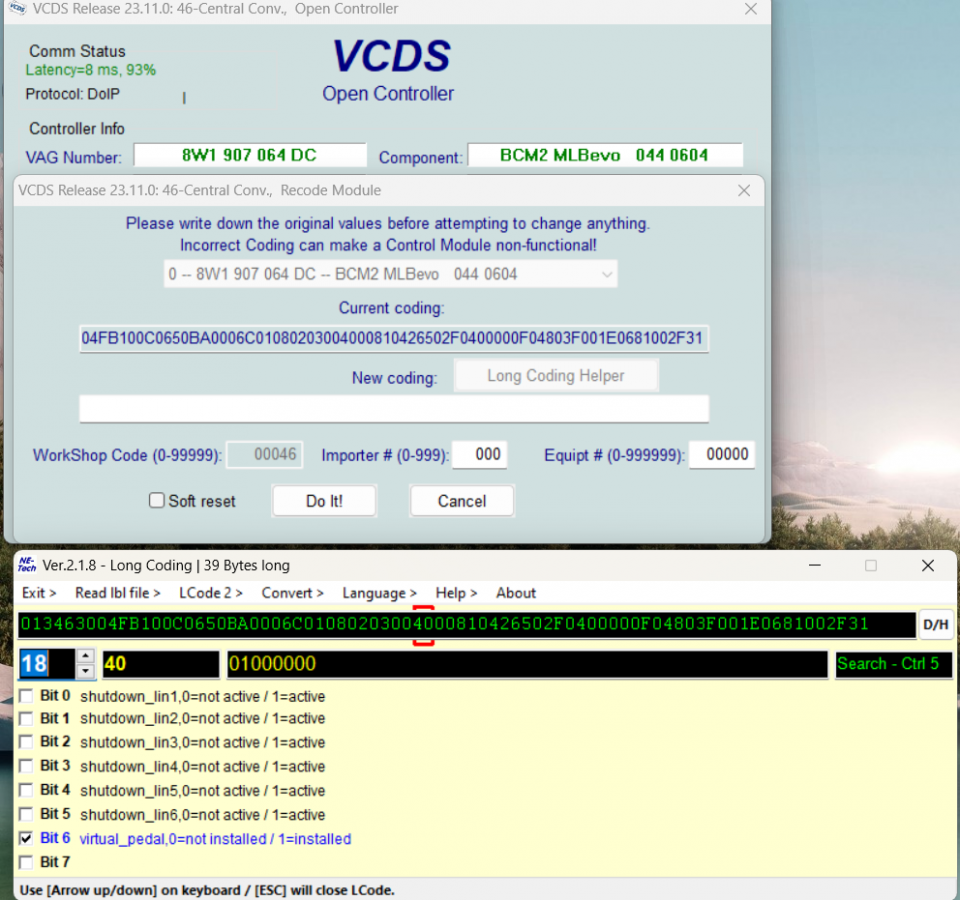Image resolution: width=960 pixels, height=900 pixels.
Task: Click the Importer # field
Action: pos(480,455)
